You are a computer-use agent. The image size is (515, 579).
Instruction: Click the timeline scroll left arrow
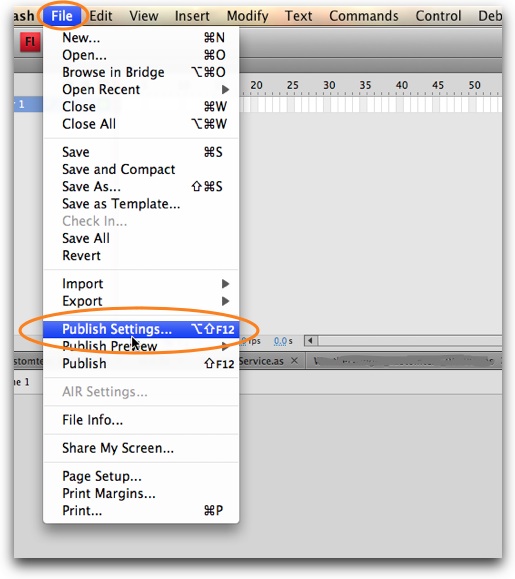(310, 340)
